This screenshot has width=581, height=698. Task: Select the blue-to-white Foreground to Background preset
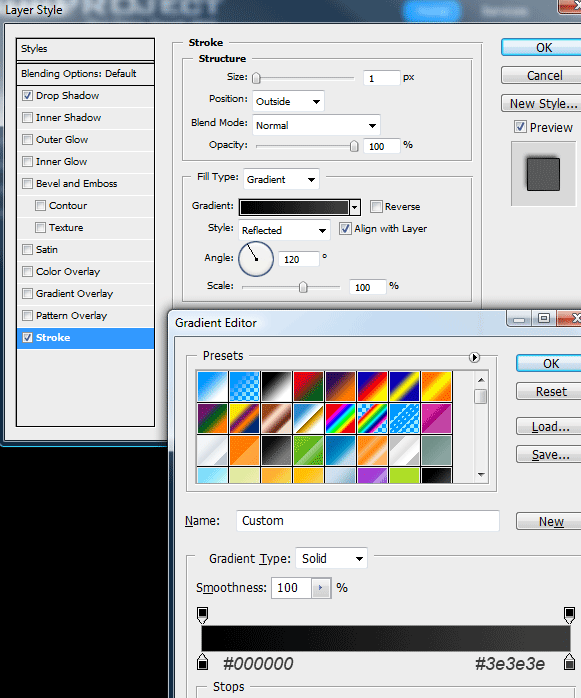(x=212, y=386)
